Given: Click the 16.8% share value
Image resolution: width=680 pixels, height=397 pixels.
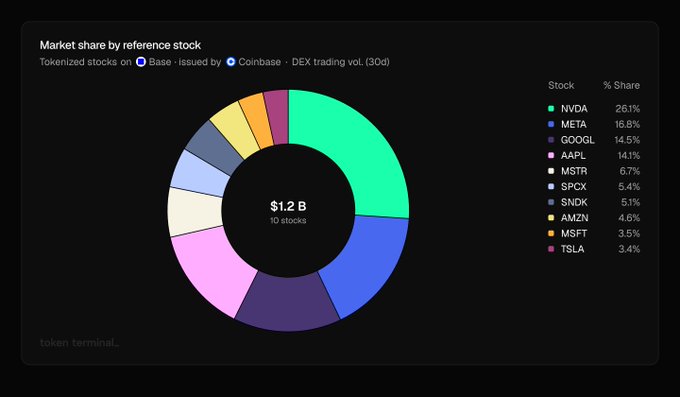Looking at the screenshot, I should pos(627,124).
